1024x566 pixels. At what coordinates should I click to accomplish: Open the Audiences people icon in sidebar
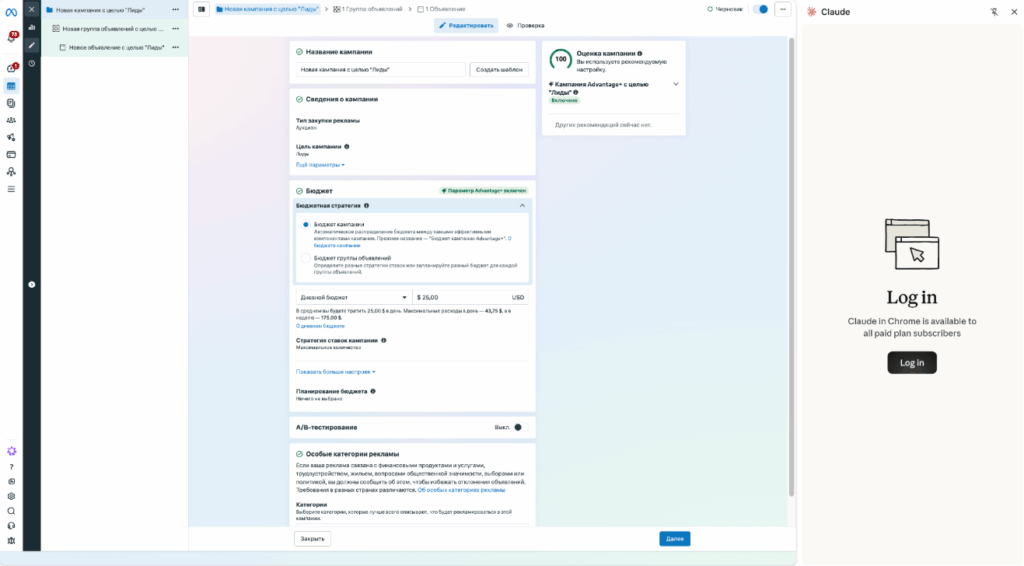(11, 120)
